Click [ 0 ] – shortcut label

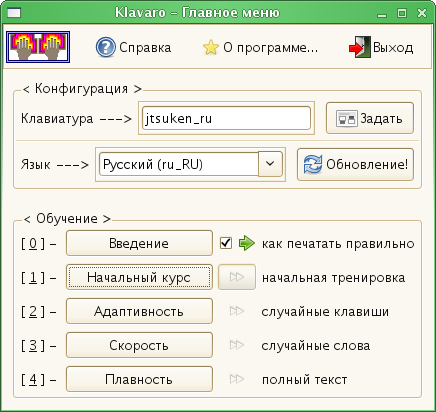tap(39, 244)
